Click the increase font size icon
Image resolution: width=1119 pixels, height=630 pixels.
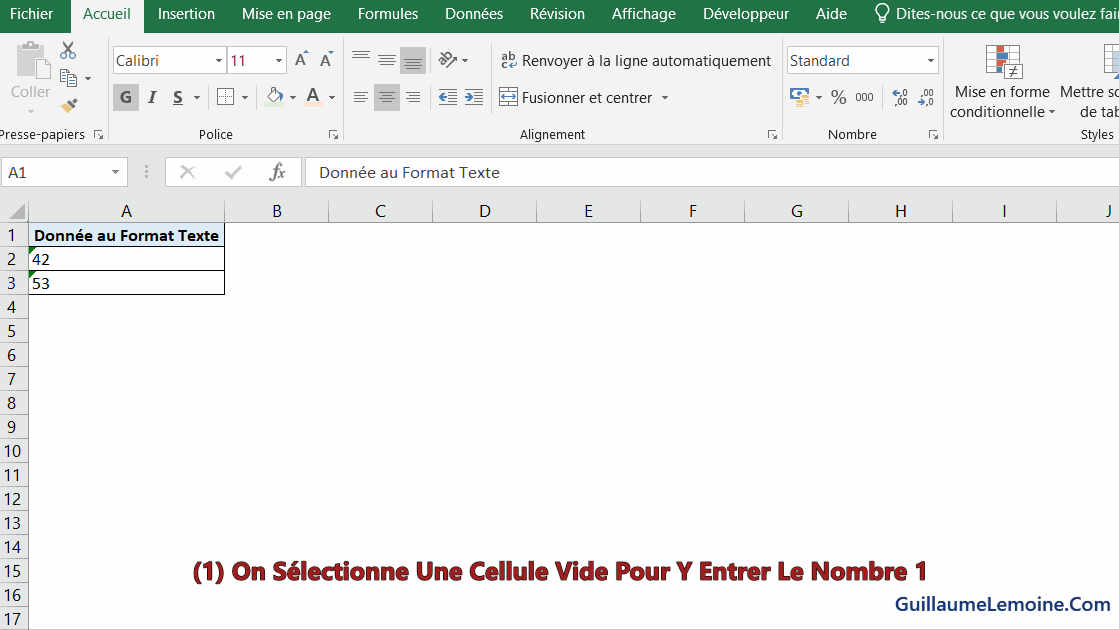[301, 60]
